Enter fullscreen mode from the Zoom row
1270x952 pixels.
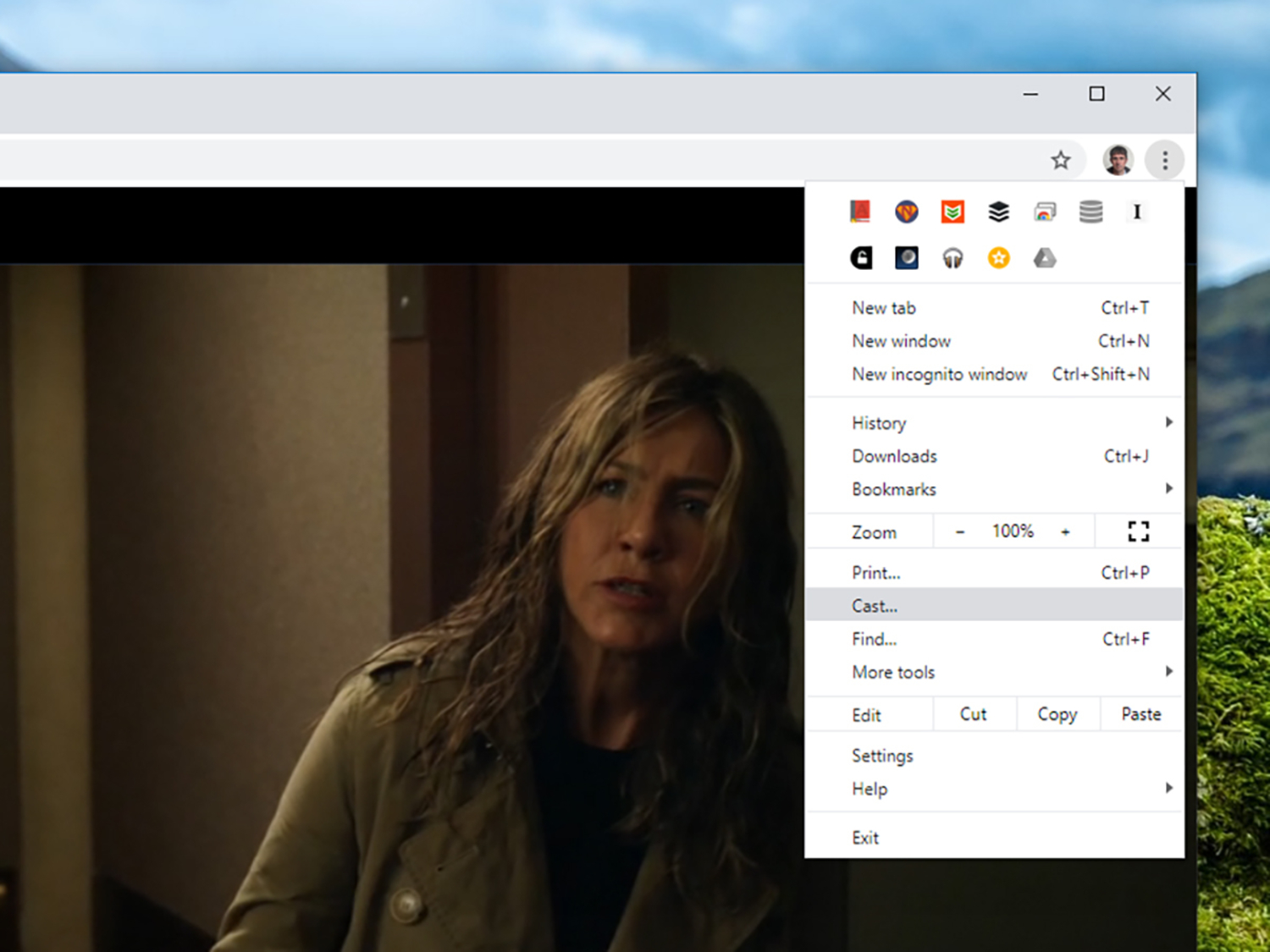coord(1139,531)
